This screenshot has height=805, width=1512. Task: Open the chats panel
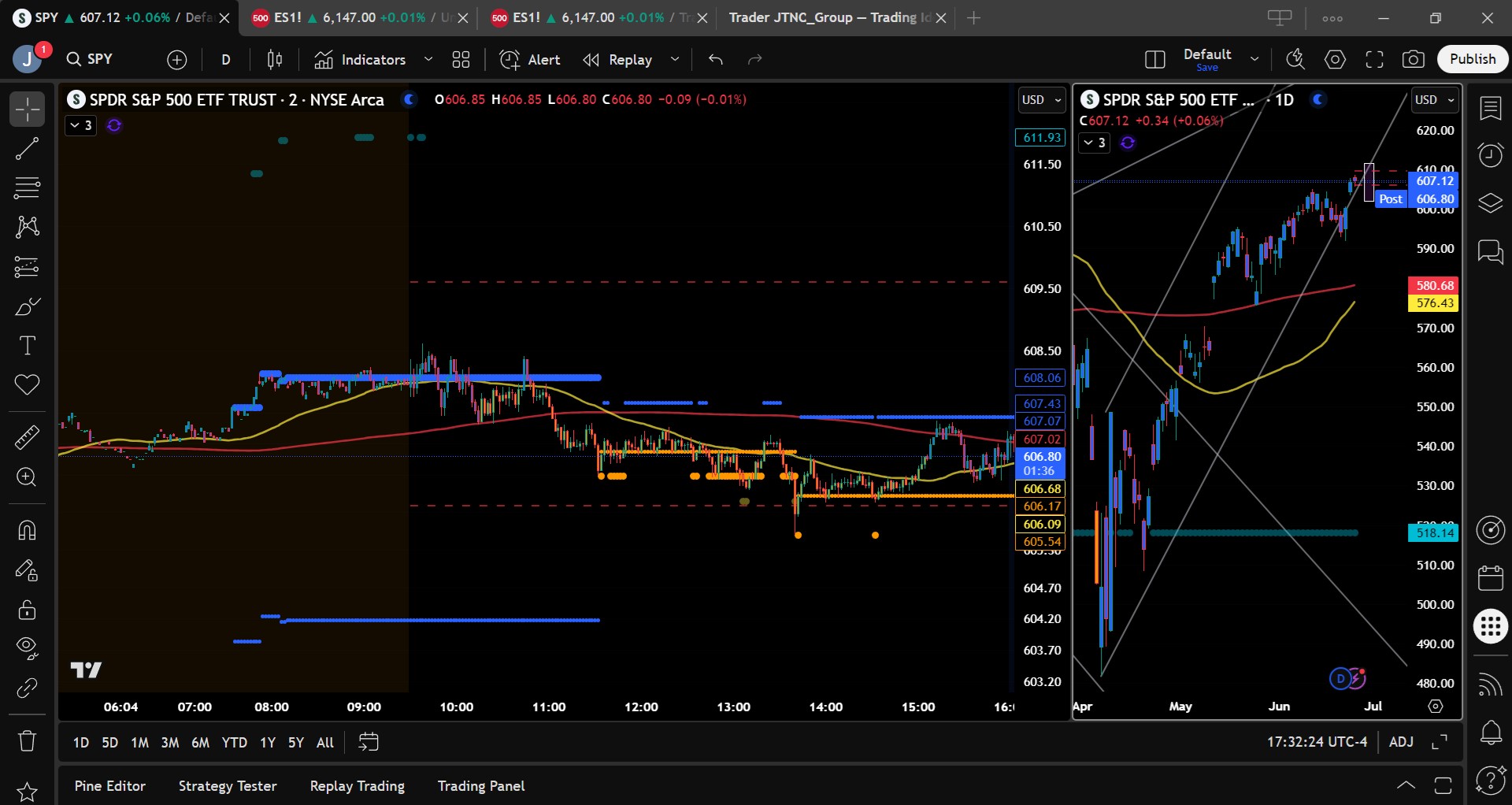click(1490, 252)
